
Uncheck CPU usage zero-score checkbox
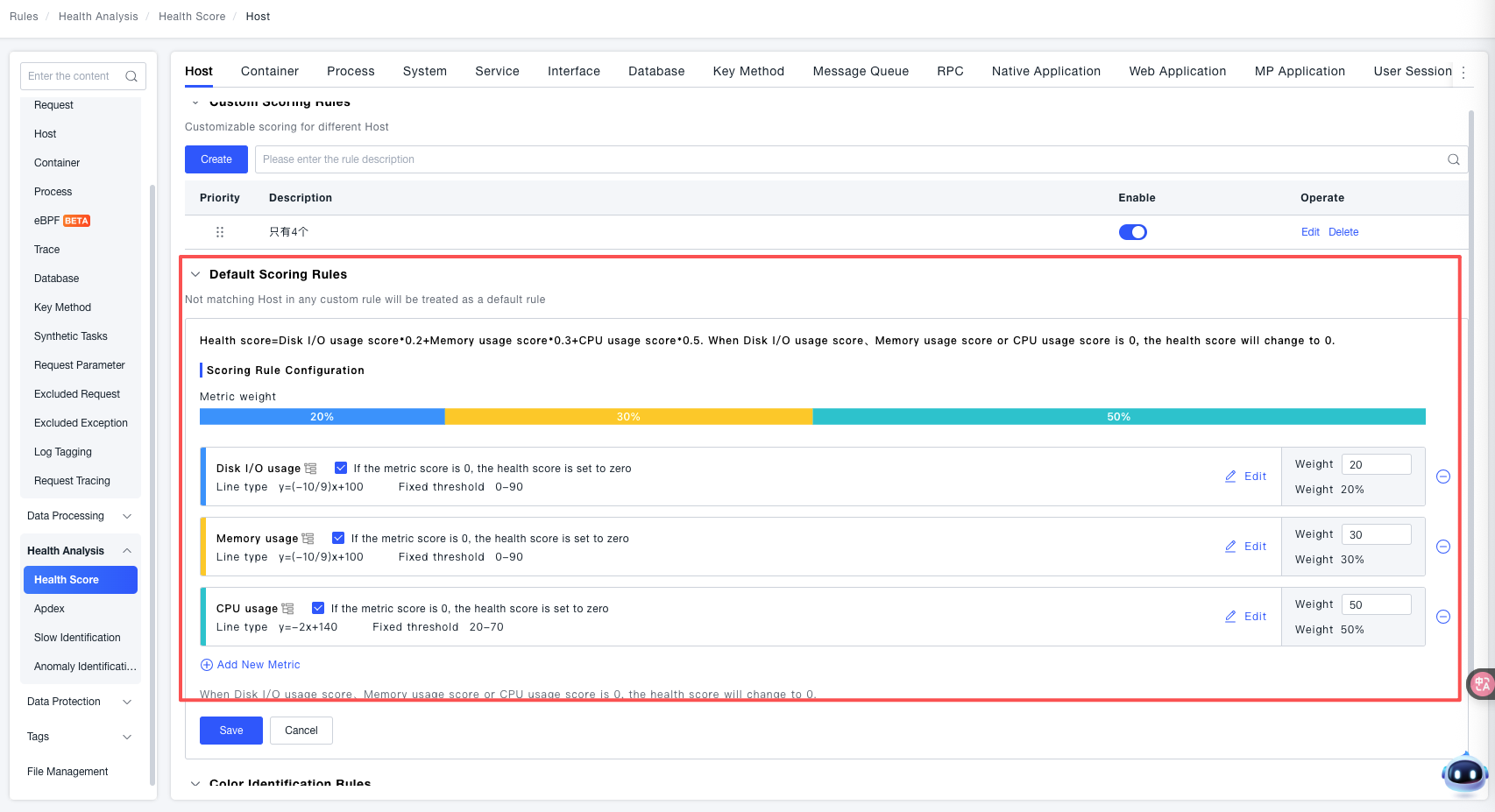click(318, 609)
